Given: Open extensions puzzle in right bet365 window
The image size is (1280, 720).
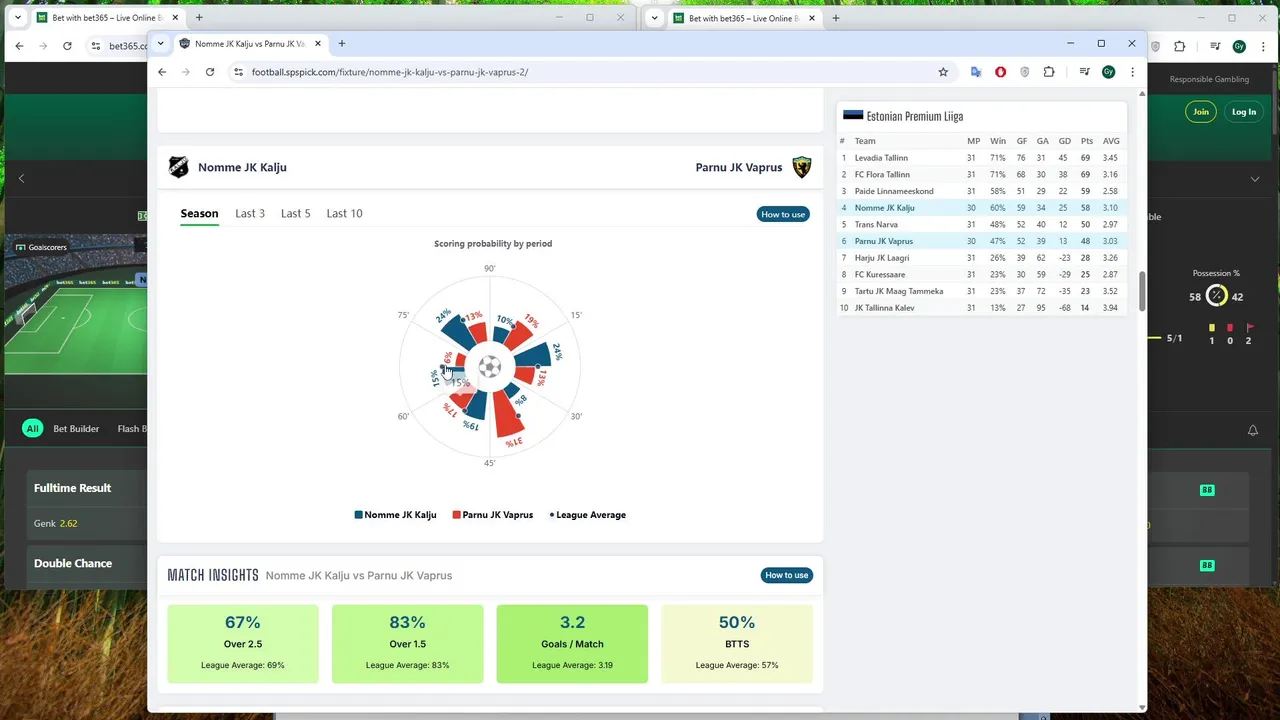Looking at the screenshot, I should coord(1179,46).
